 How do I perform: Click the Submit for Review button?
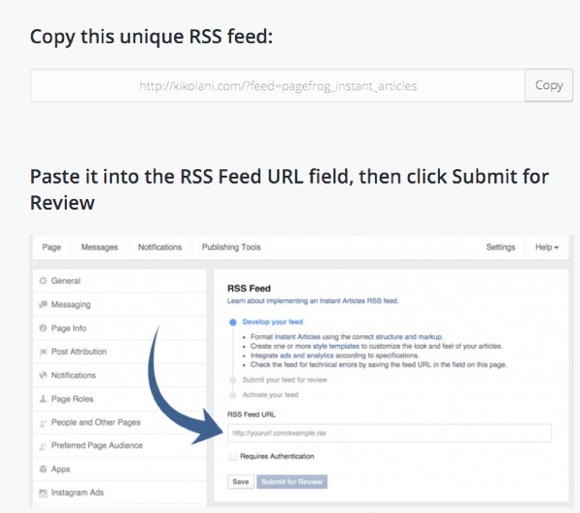[x=292, y=482]
